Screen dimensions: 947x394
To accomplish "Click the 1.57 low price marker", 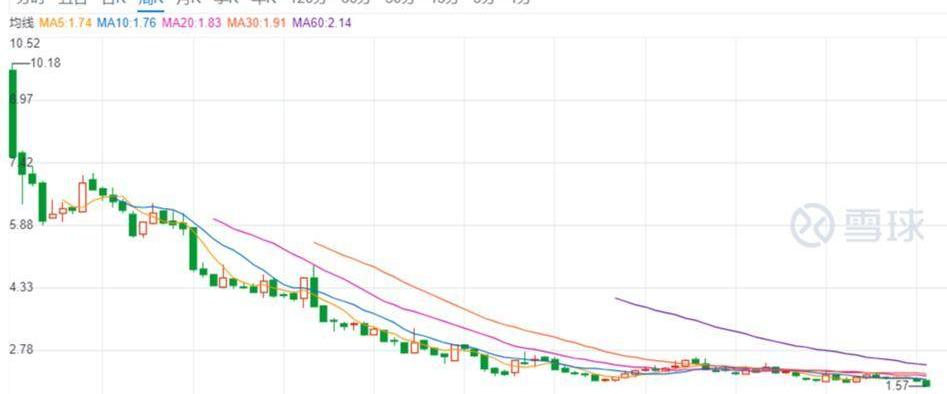I will pyautogui.click(x=897, y=385).
